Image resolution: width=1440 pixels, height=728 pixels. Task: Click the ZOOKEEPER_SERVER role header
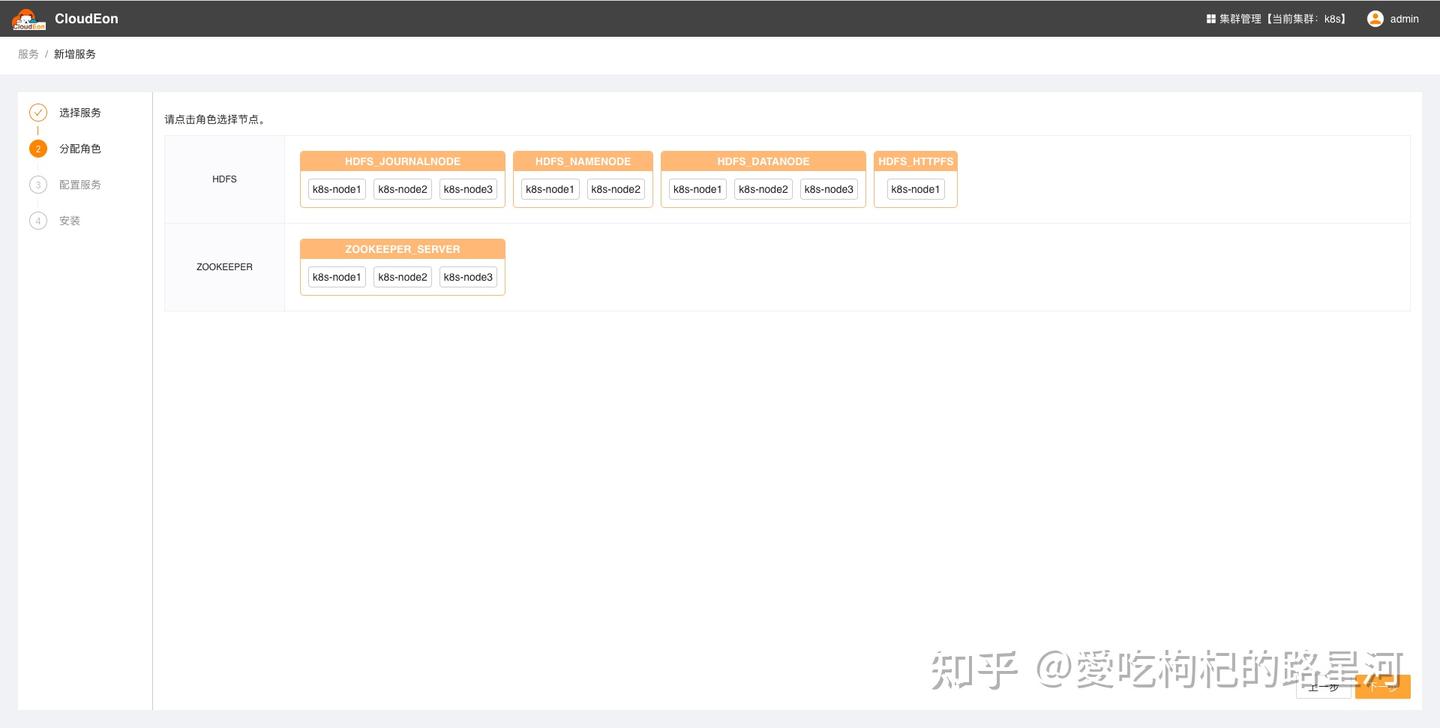[x=402, y=249]
